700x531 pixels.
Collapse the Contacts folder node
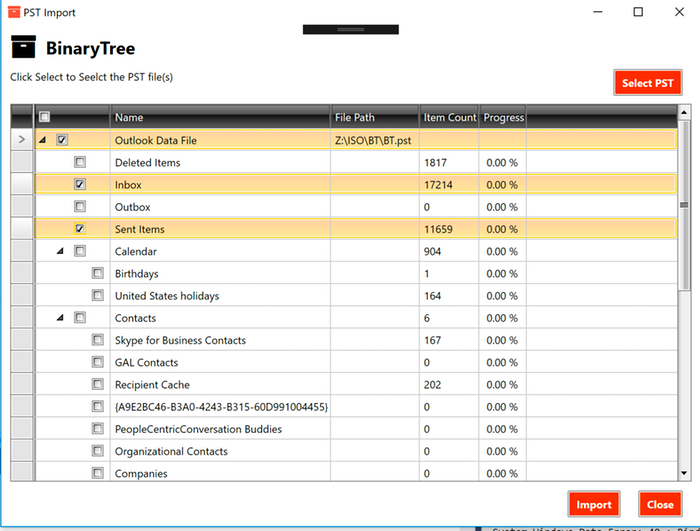(x=60, y=318)
